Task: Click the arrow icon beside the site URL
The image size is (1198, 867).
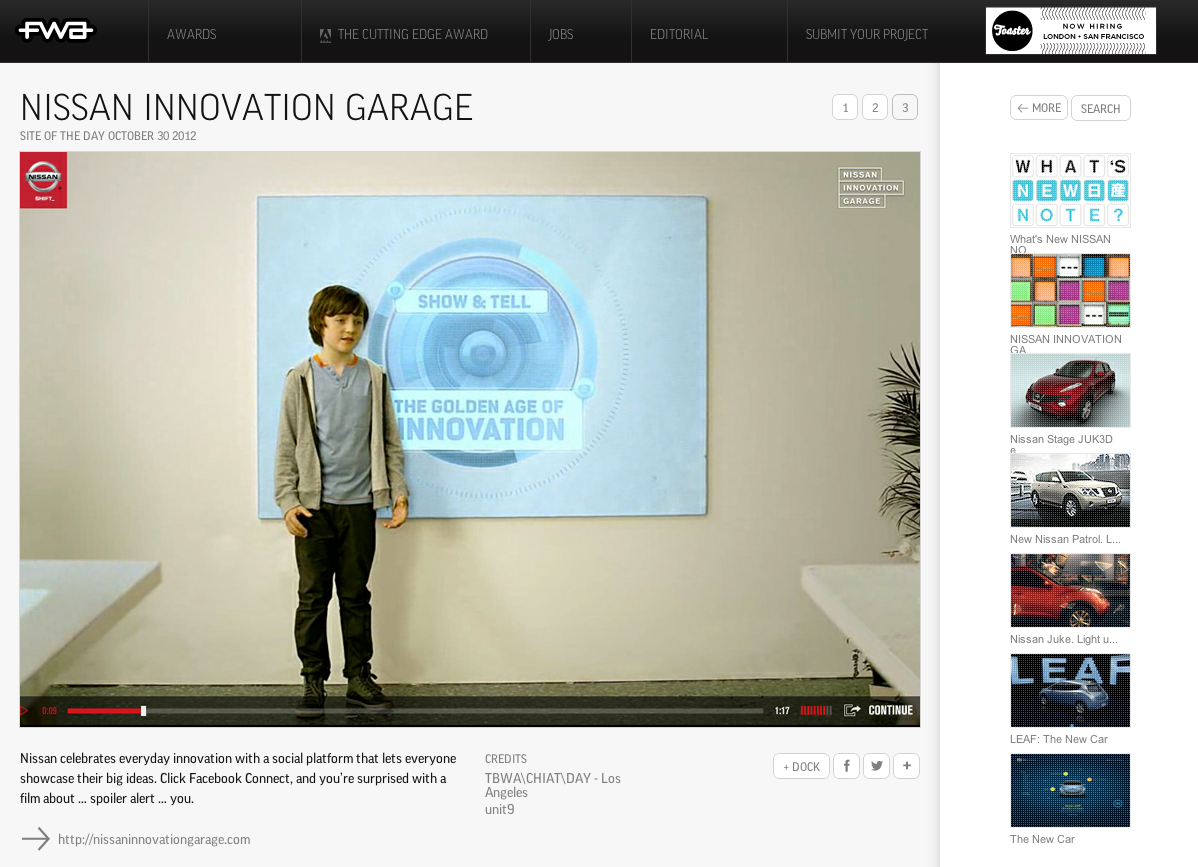Action: coord(35,839)
